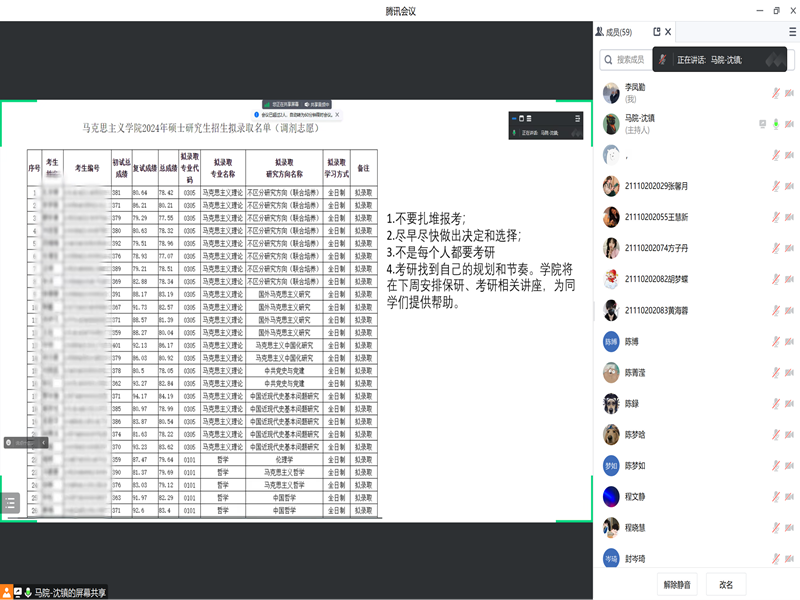
Task: Dismiss the notification banner on shared screen
Action: click(338, 116)
